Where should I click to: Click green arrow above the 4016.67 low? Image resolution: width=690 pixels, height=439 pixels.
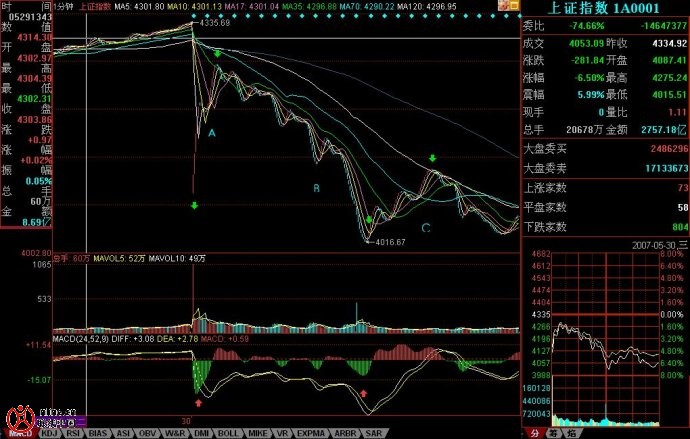pyautogui.click(x=368, y=219)
